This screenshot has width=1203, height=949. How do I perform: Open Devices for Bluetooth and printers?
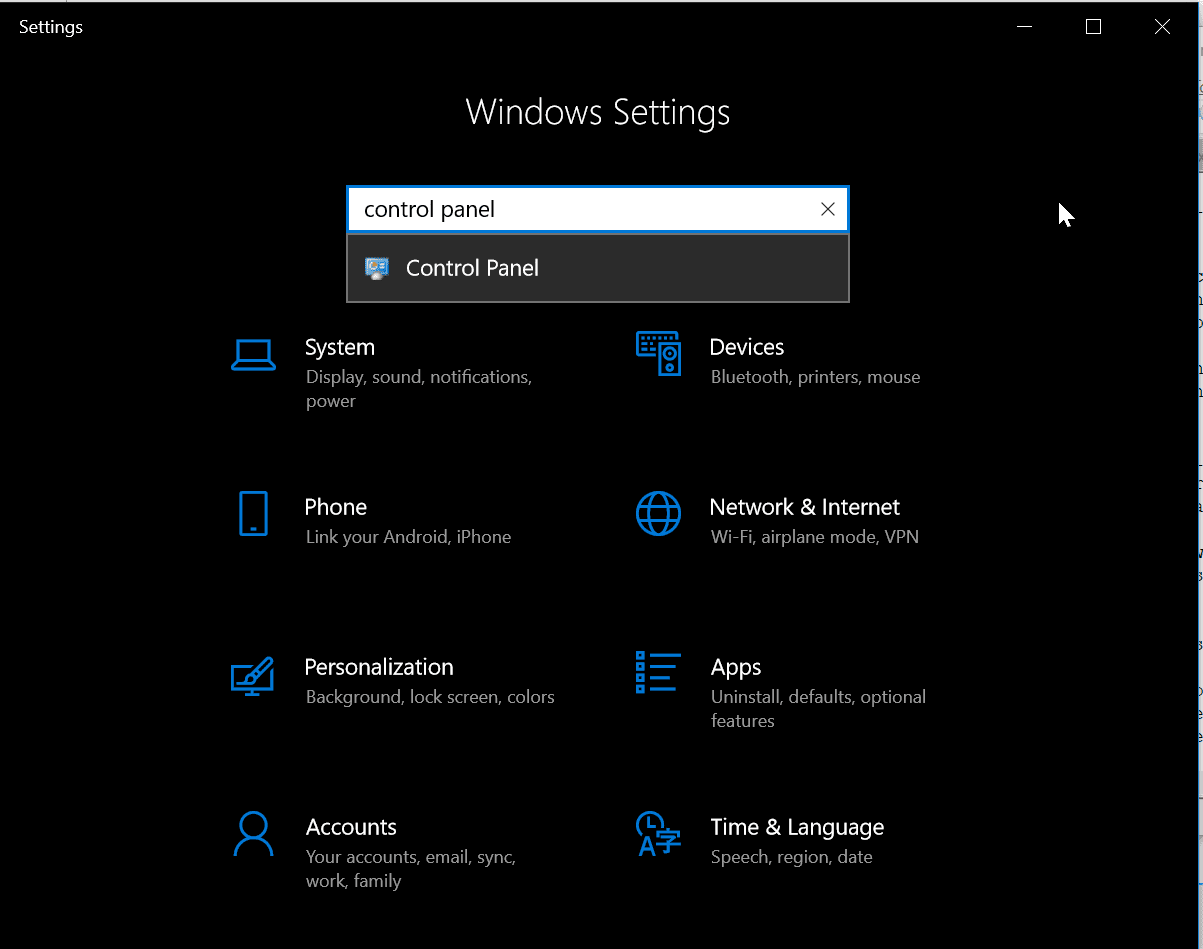coord(746,347)
